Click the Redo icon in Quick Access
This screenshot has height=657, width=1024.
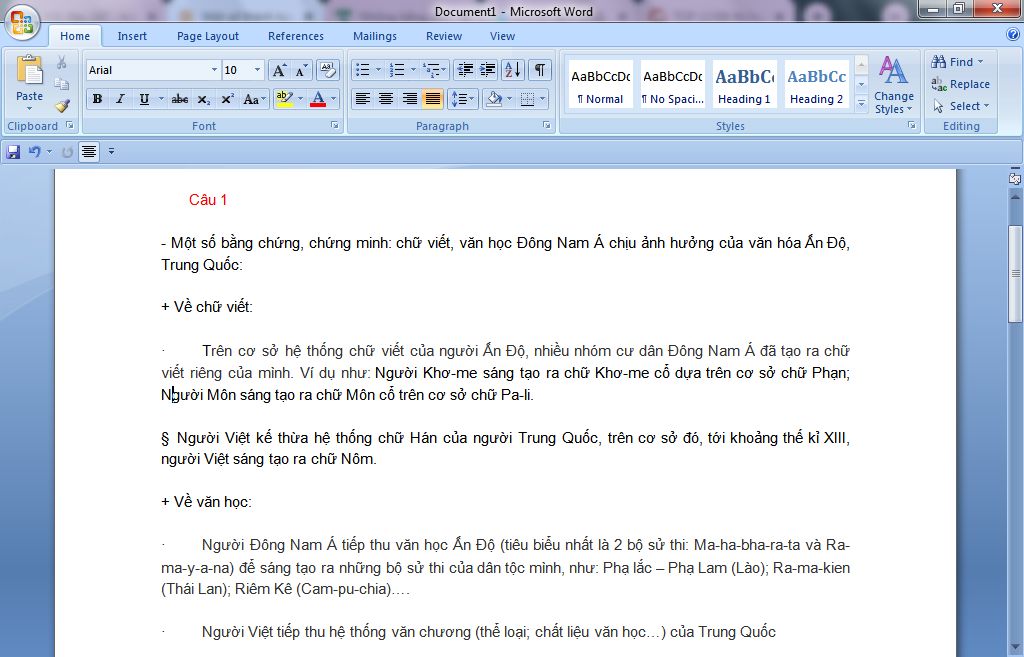tap(67, 152)
